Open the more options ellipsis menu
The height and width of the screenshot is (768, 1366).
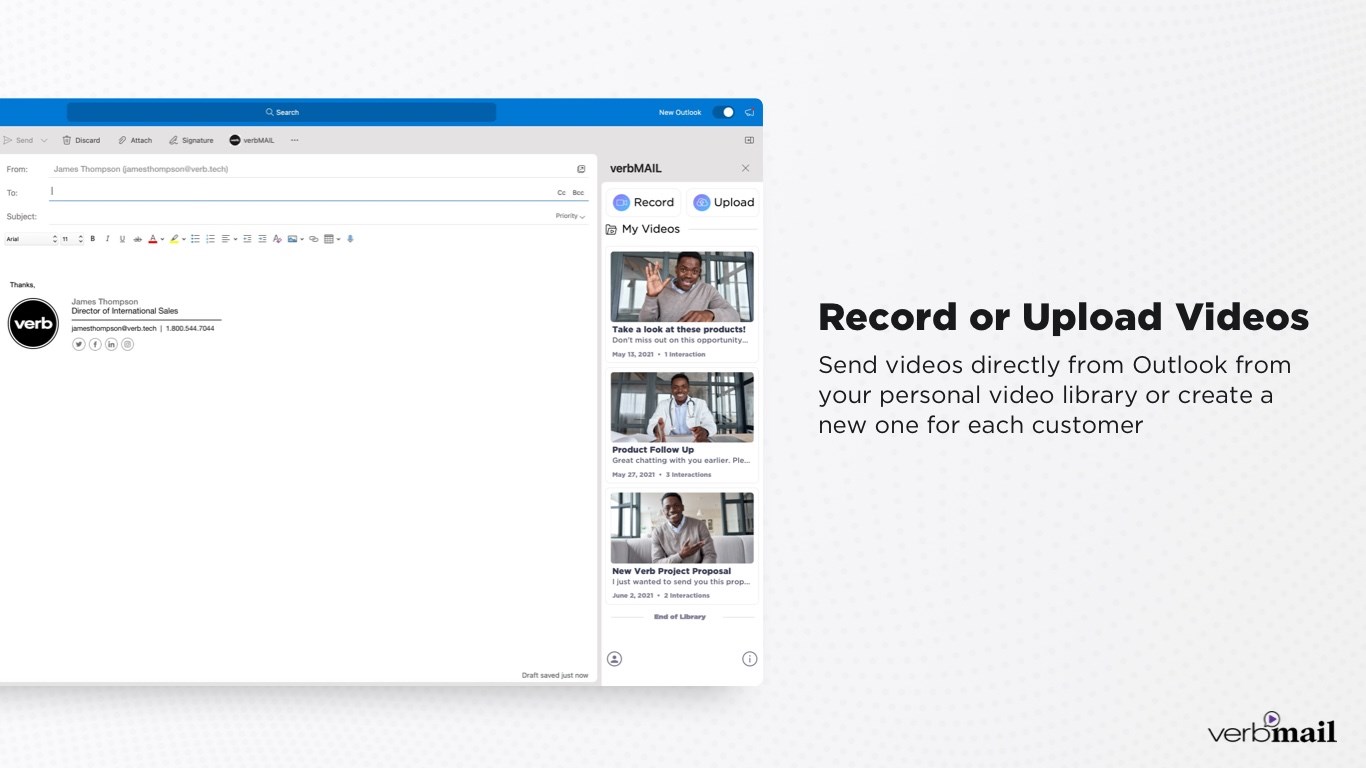pos(295,140)
